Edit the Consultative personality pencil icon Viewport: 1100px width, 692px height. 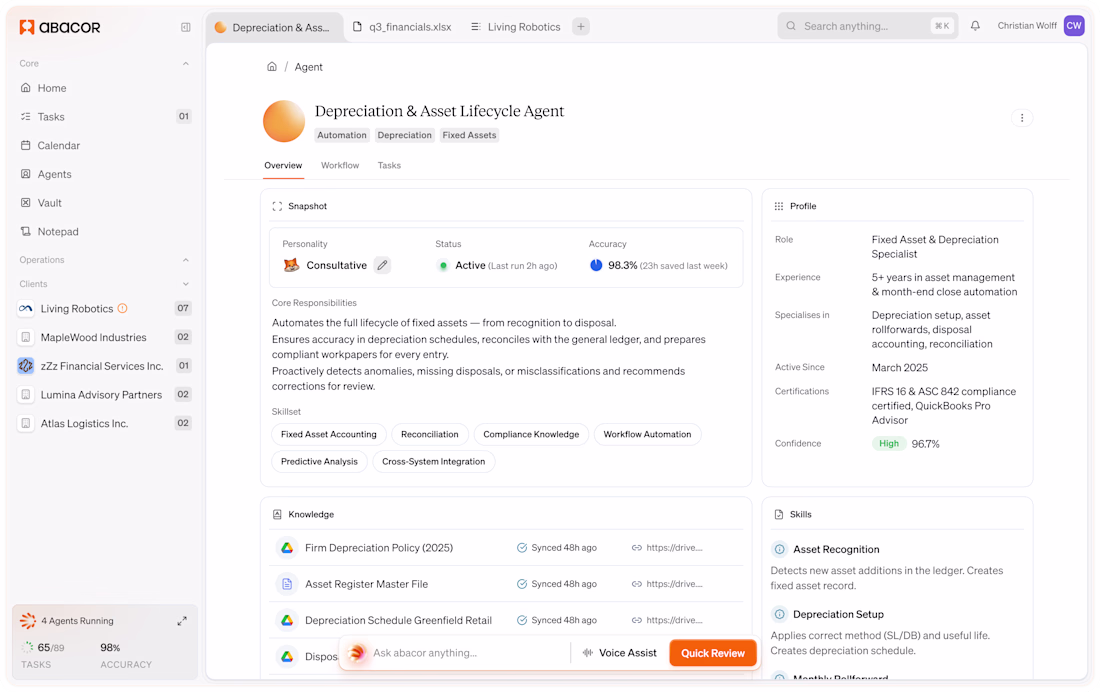click(x=382, y=265)
